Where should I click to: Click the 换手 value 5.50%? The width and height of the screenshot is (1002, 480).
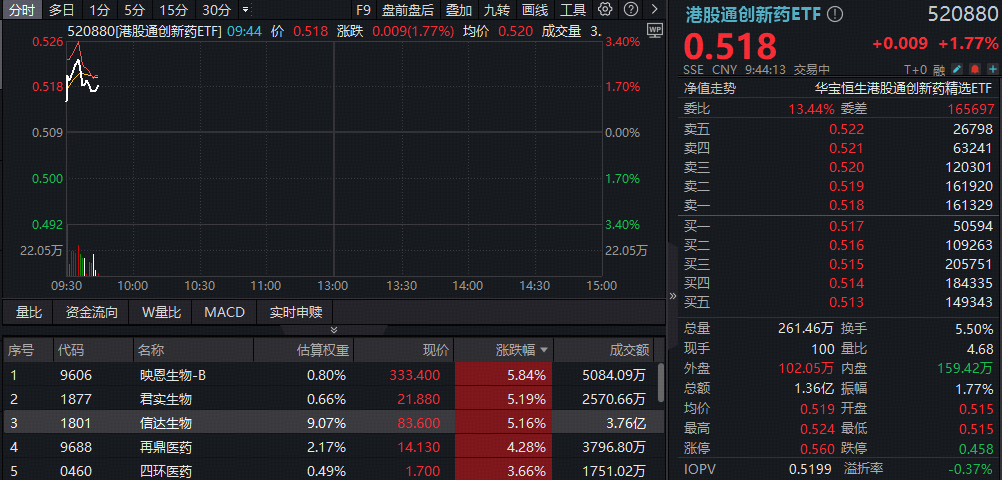point(976,329)
